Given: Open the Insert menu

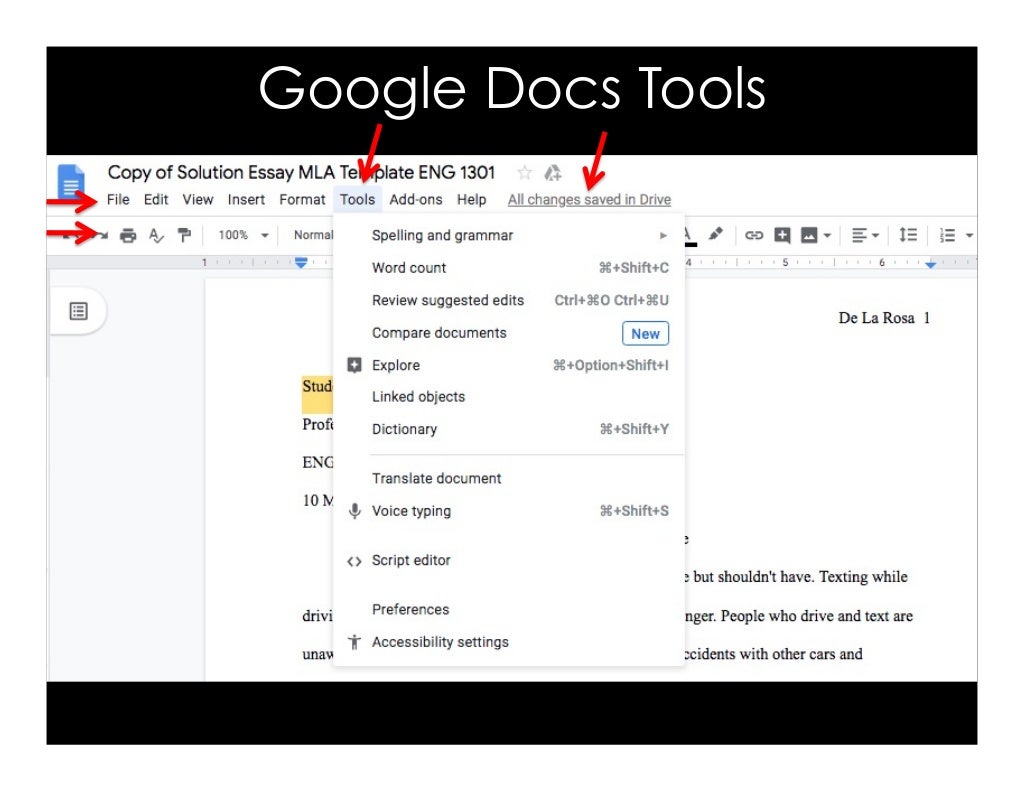Looking at the screenshot, I should tap(246, 199).
